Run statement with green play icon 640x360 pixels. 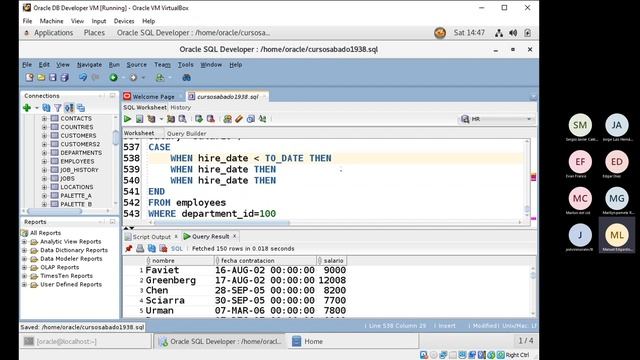[x=128, y=119]
